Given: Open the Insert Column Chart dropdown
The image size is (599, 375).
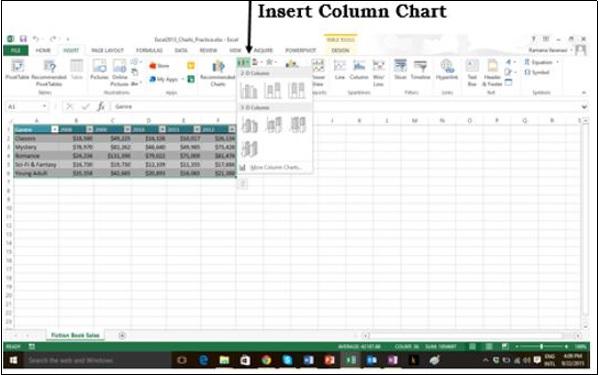Looking at the screenshot, I should tap(243, 62).
